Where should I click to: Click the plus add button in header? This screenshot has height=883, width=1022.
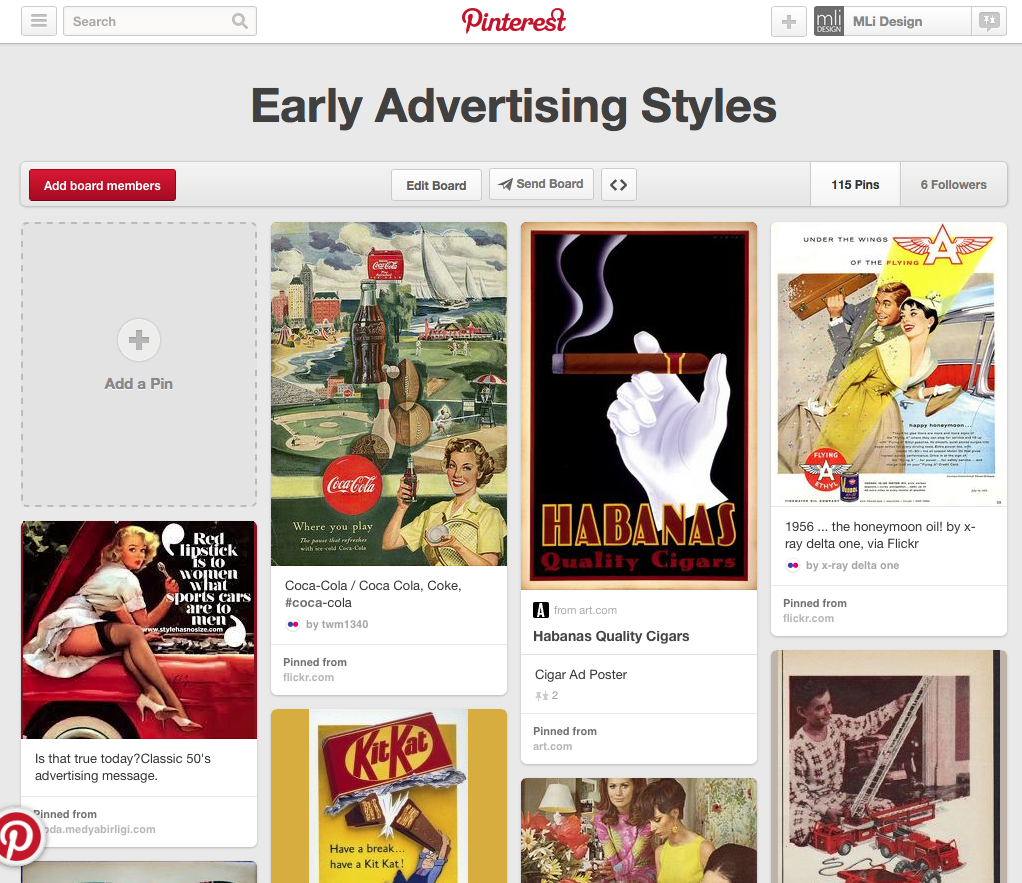(x=789, y=21)
